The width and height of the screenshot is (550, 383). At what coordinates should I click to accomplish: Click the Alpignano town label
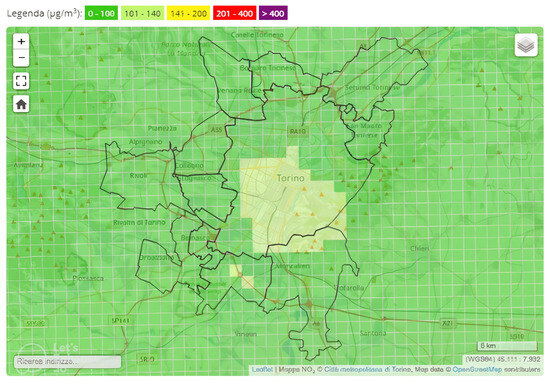point(146,142)
